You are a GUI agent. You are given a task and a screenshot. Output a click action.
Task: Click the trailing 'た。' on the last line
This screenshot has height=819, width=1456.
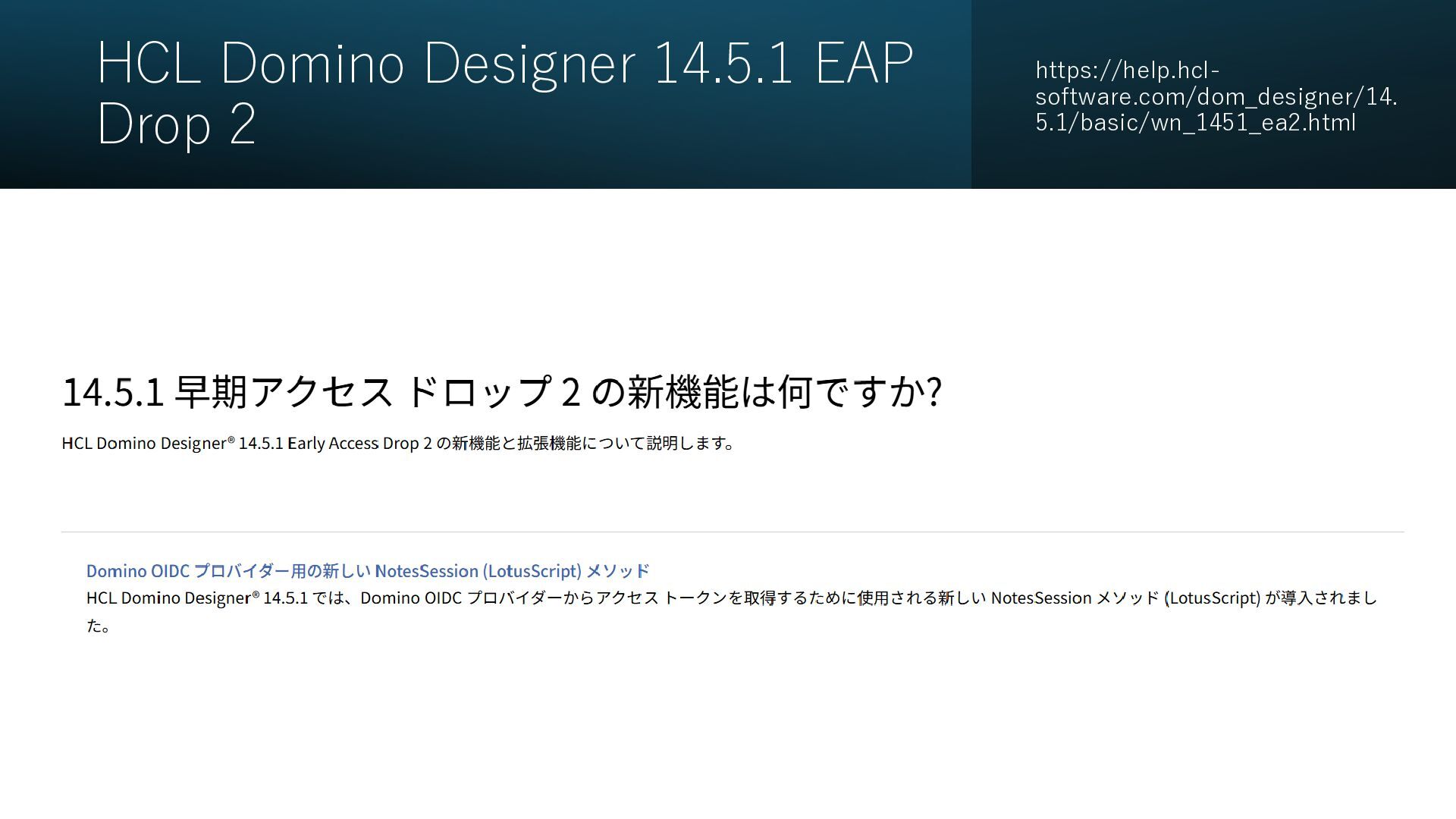98,626
